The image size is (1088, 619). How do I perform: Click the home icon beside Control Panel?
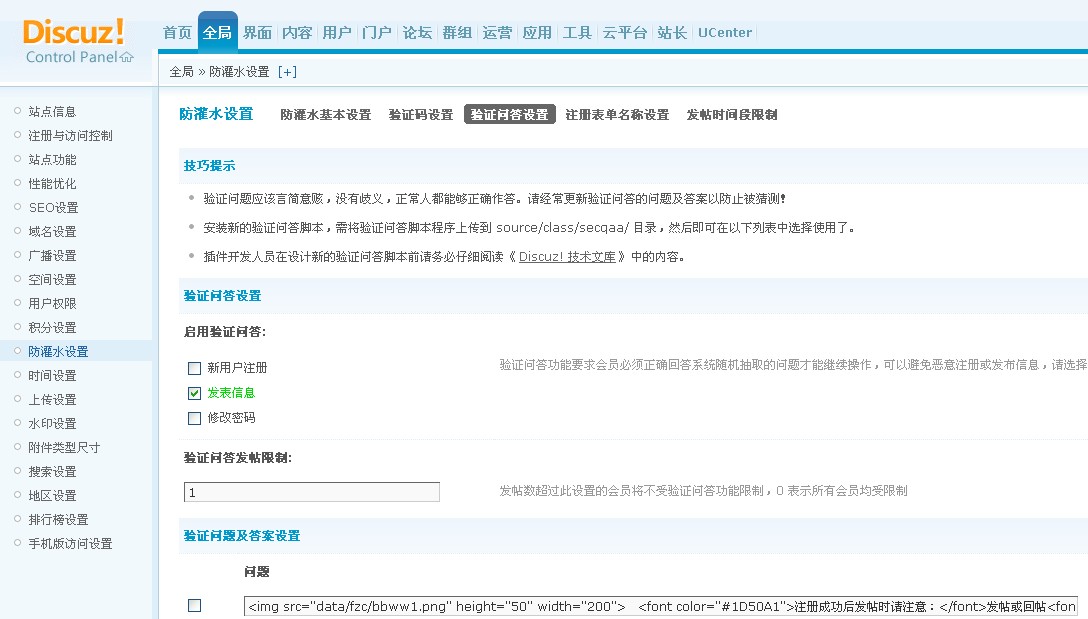tap(127, 57)
